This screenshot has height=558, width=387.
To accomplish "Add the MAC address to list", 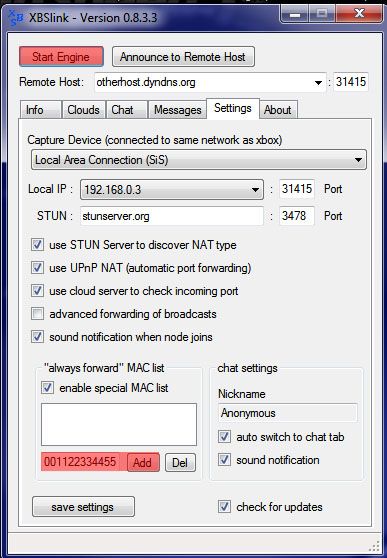I will point(143,462).
